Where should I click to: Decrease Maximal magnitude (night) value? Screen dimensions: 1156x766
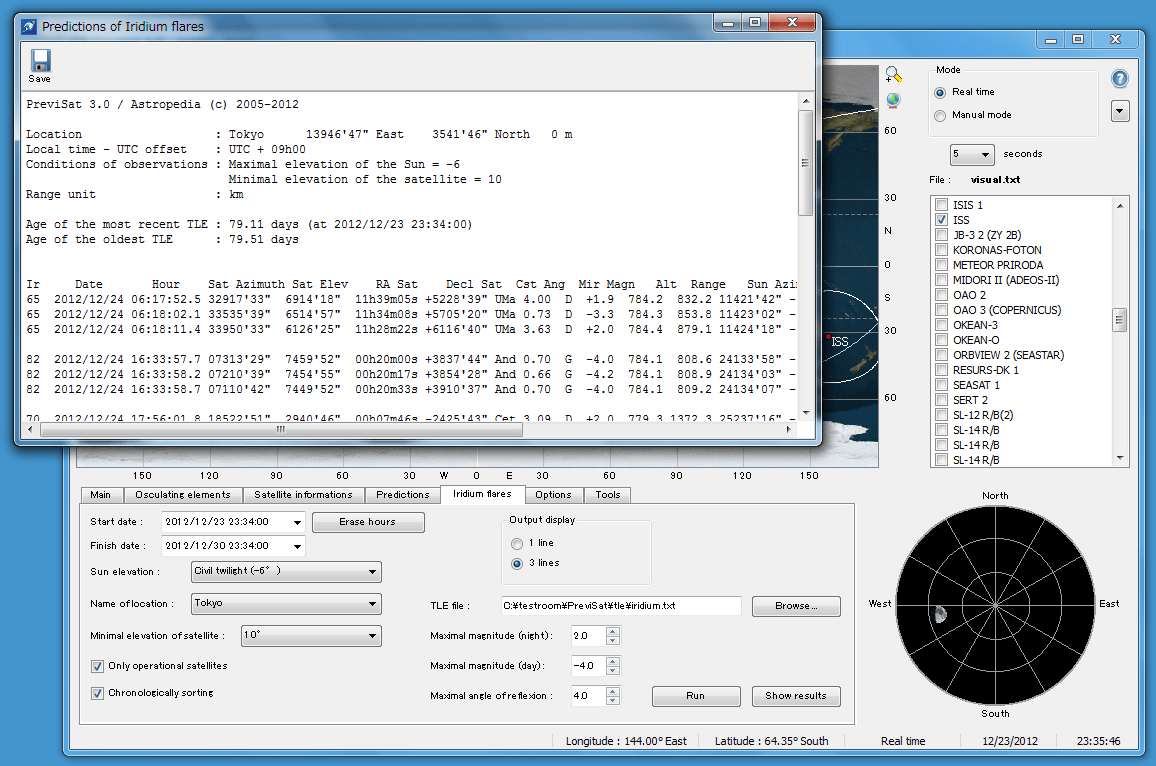pos(613,641)
